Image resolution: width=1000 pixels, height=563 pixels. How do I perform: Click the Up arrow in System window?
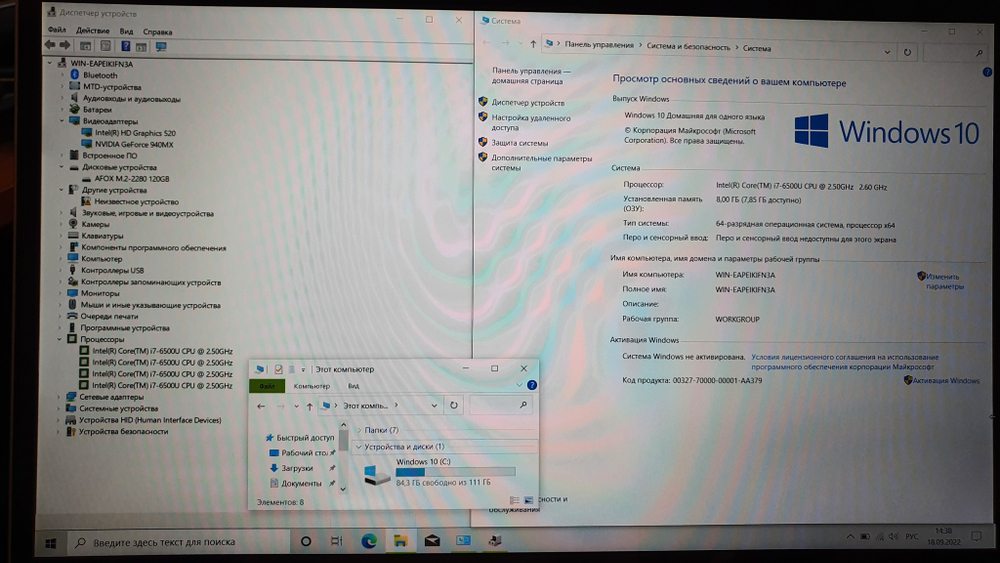(533, 43)
